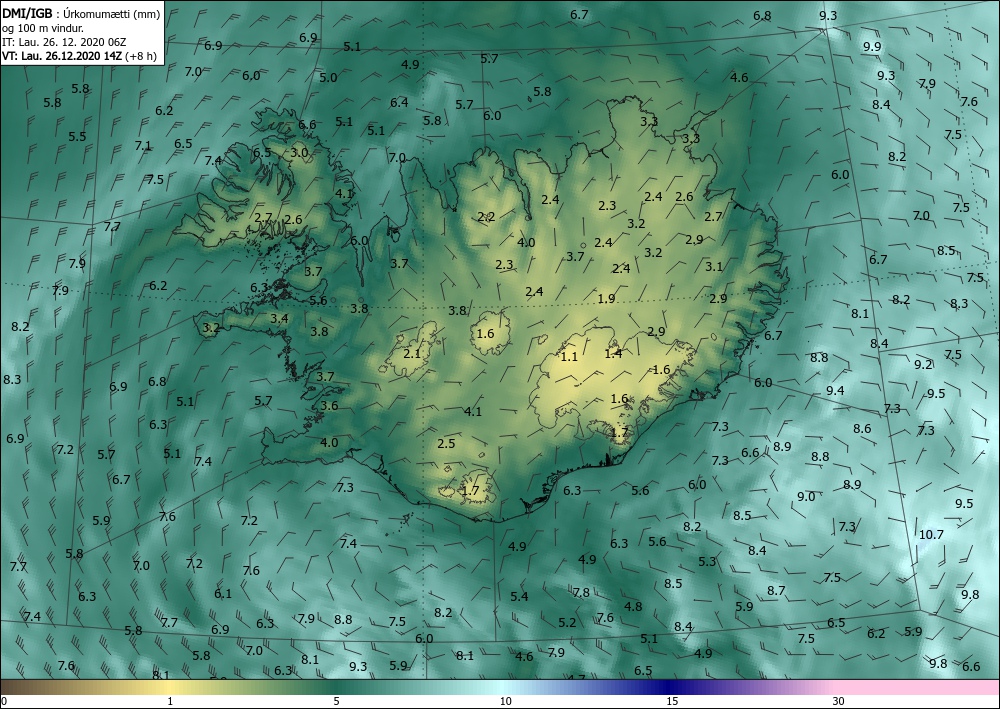
Task: Click the '4.8' value on the map
Action: (x=633, y=606)
